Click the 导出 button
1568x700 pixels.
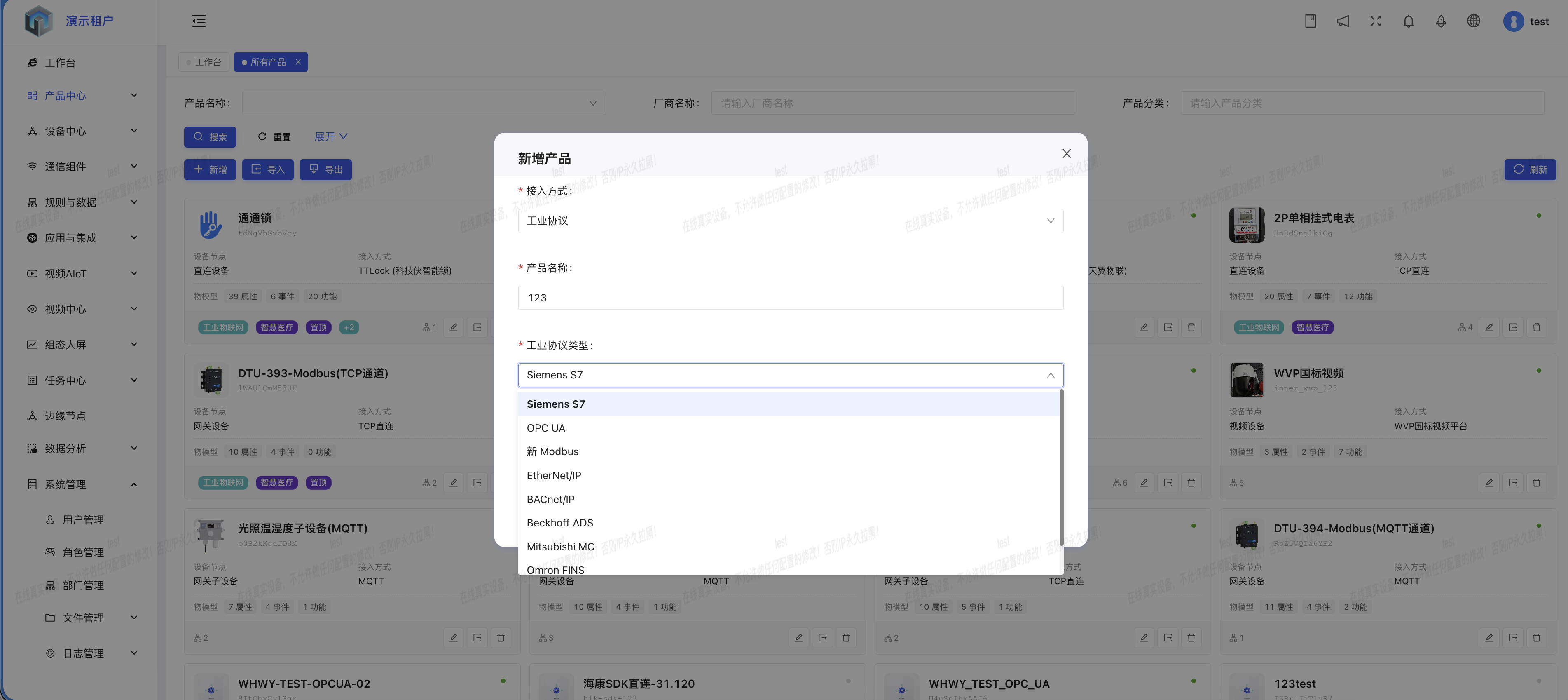[x=325, y=169]
